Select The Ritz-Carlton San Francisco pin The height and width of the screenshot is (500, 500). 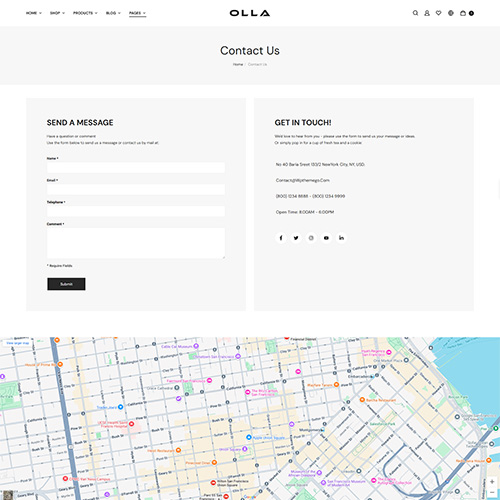coord(248,392)
